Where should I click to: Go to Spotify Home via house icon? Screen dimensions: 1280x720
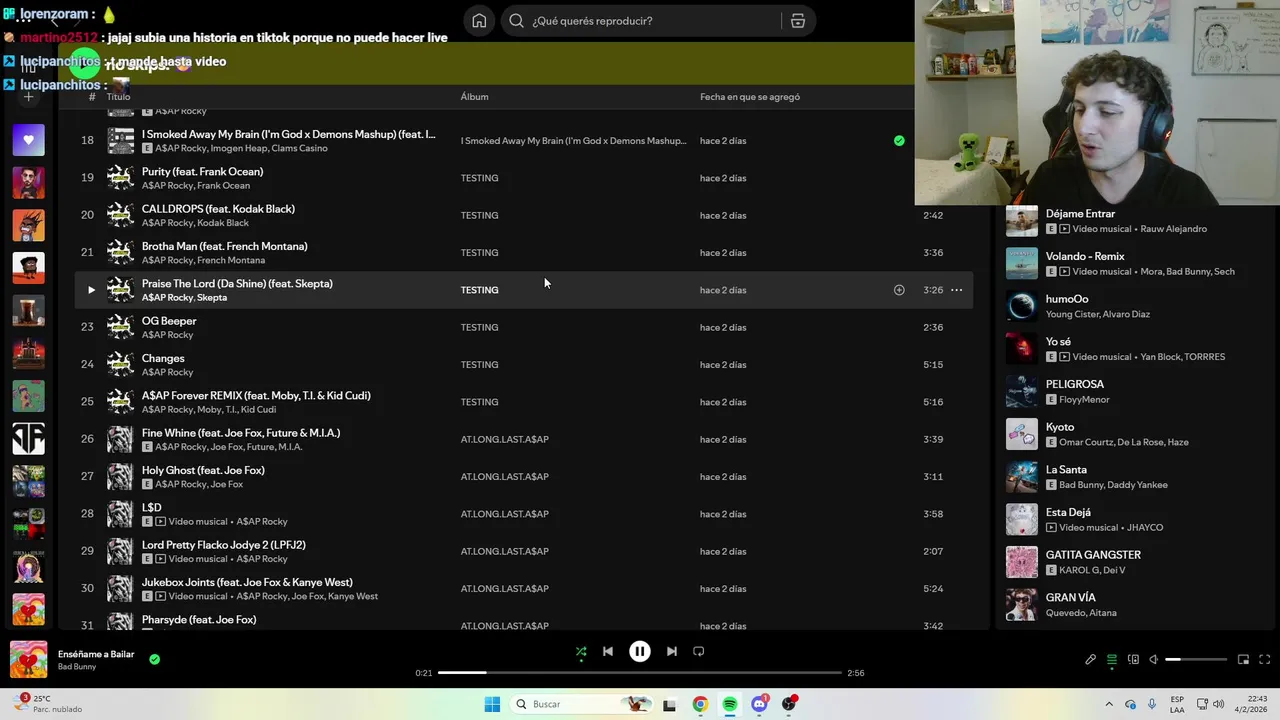click(479, 21)
